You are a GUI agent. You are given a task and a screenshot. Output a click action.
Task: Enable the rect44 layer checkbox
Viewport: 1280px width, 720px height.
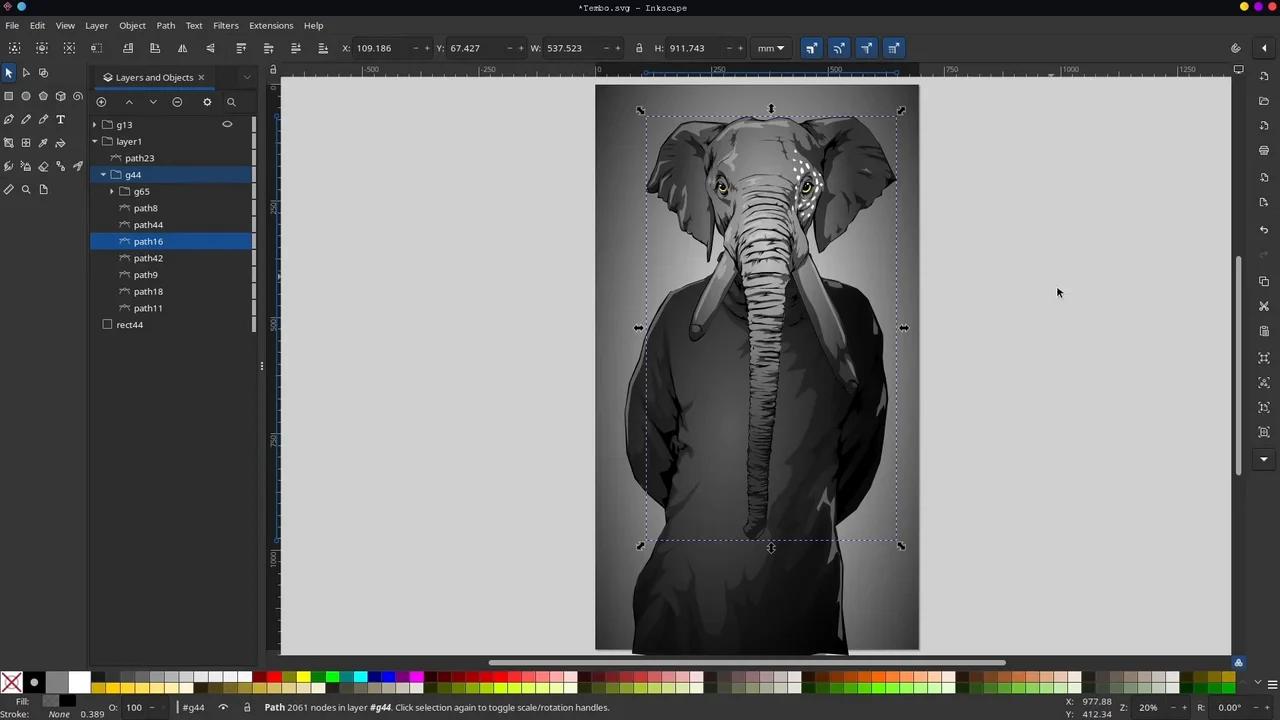107,324
